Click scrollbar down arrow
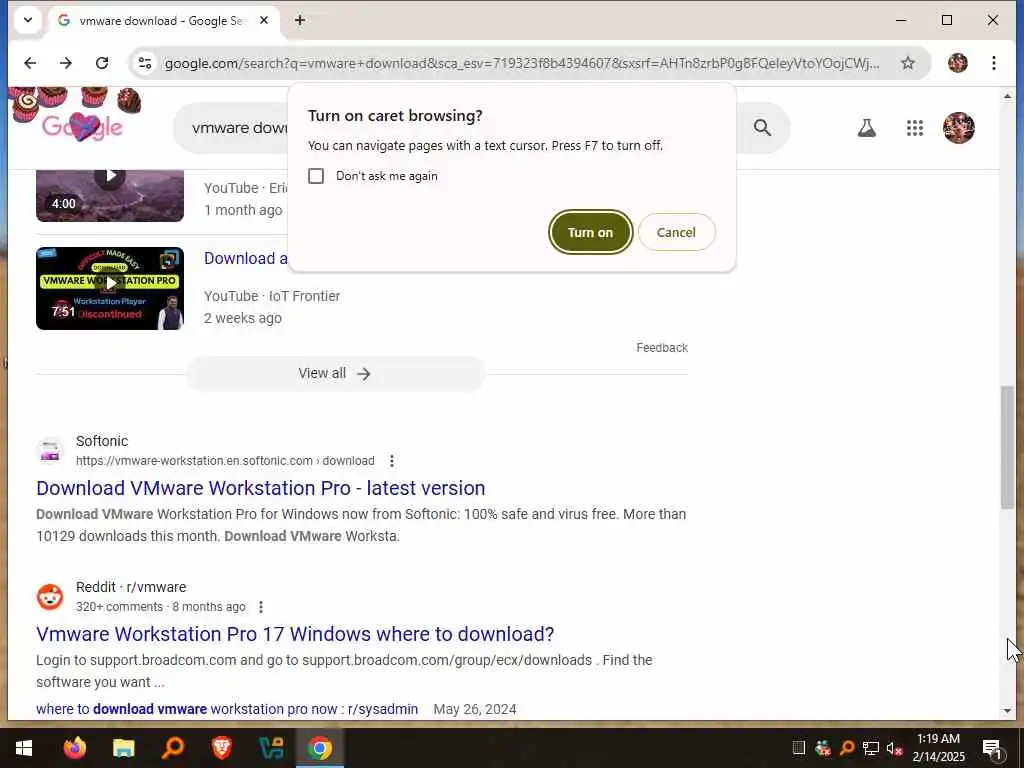Screen dimensions: 1024x768 click(x=1007, y=711)
